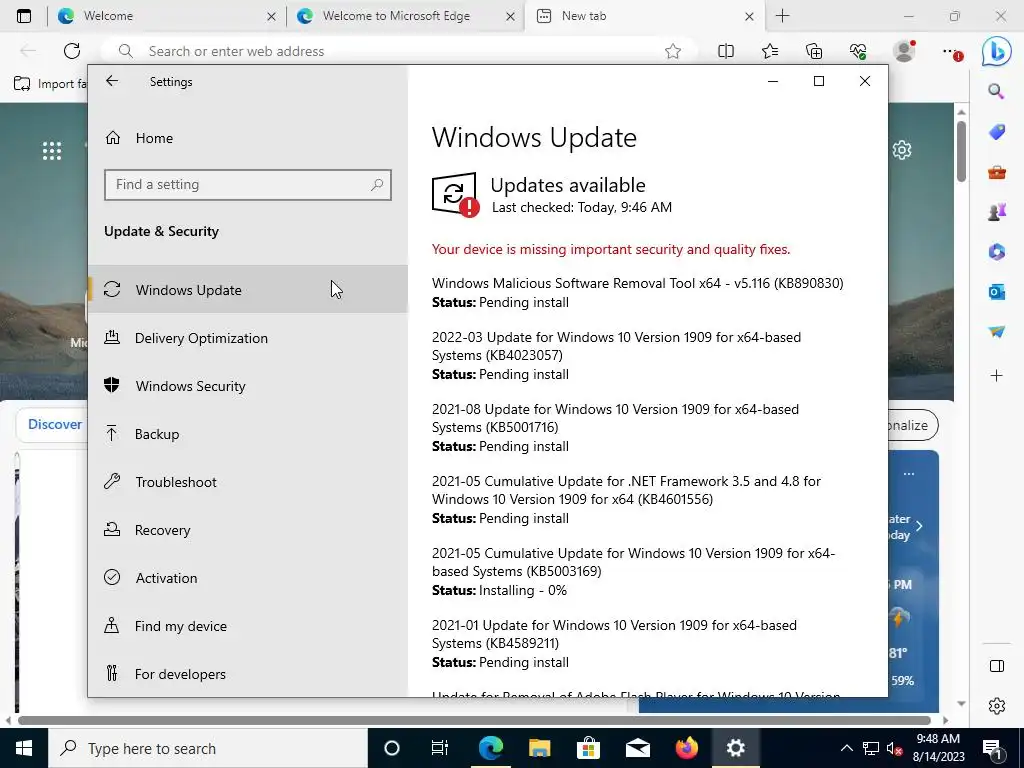Image resolution: width=1024 pixels, height=768 pixels.
Task: Open Bing Copilot sidebar button
Action: (x=997, y=52)
